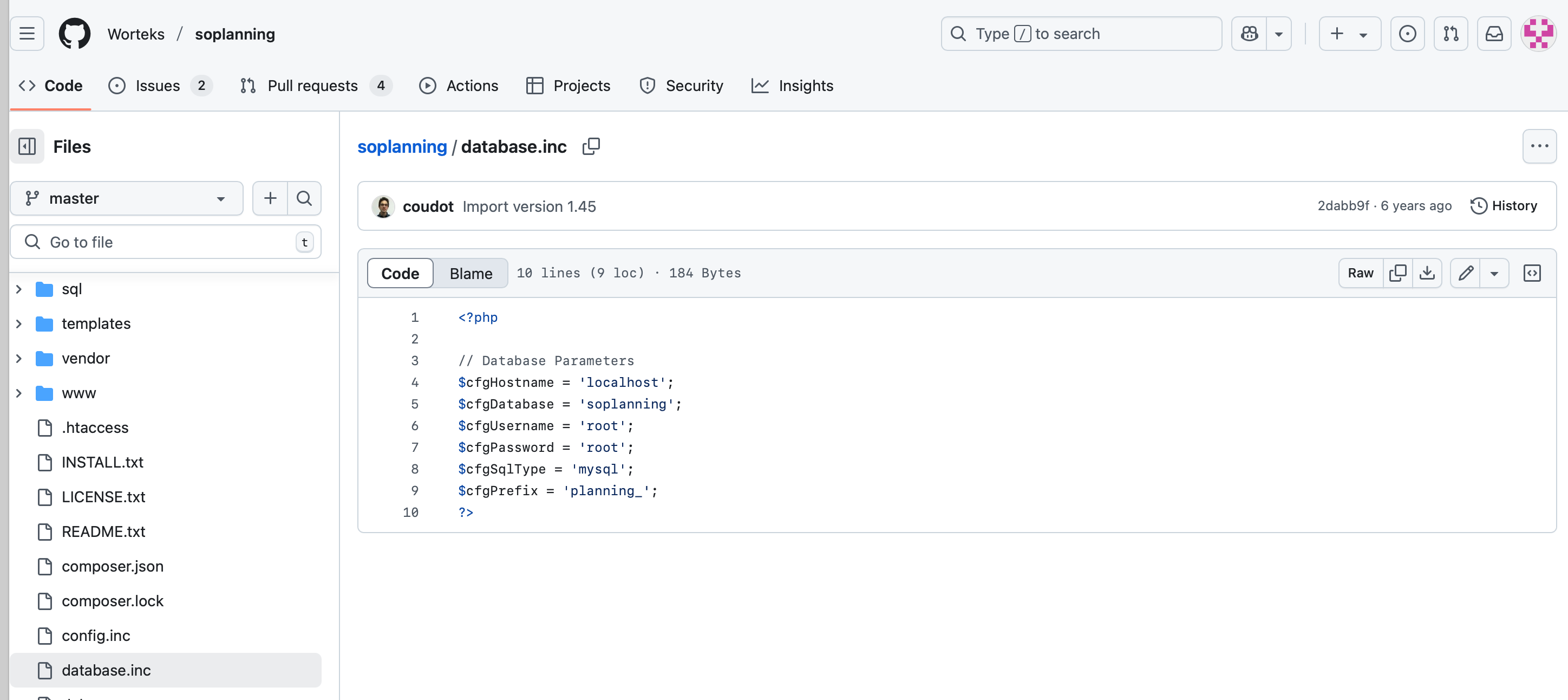
Task: Click the Go to file field
Action: pyautogui.click(x=165, y=242)
